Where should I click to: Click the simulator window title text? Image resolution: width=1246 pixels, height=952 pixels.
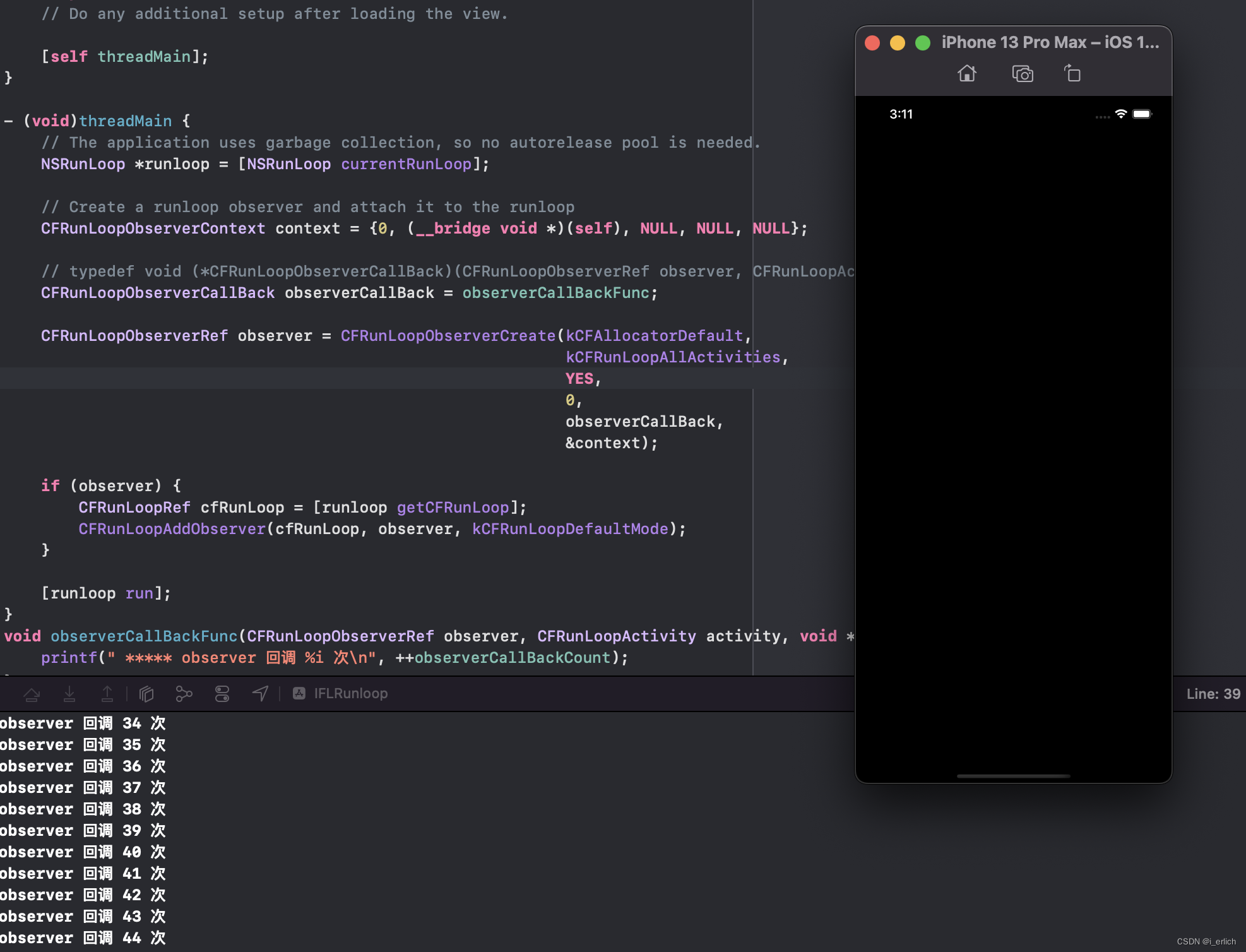[x=1050, y=42]
